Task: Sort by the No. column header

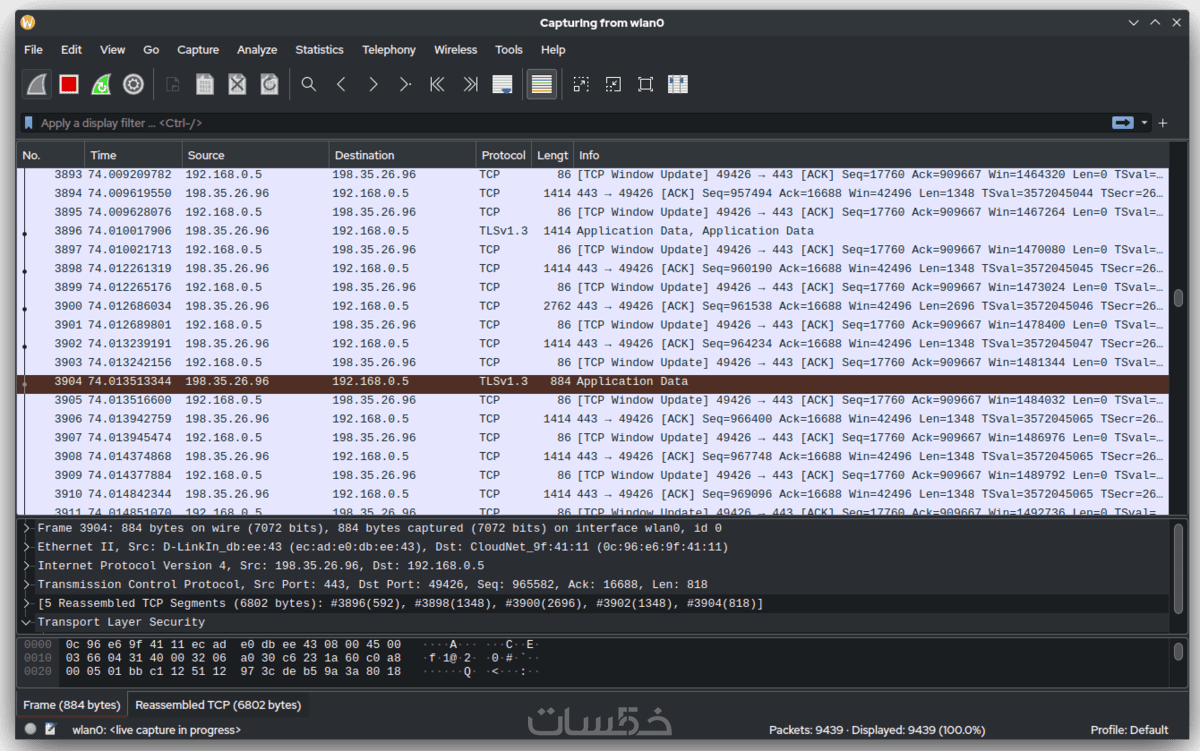Action: pos(50,155)
